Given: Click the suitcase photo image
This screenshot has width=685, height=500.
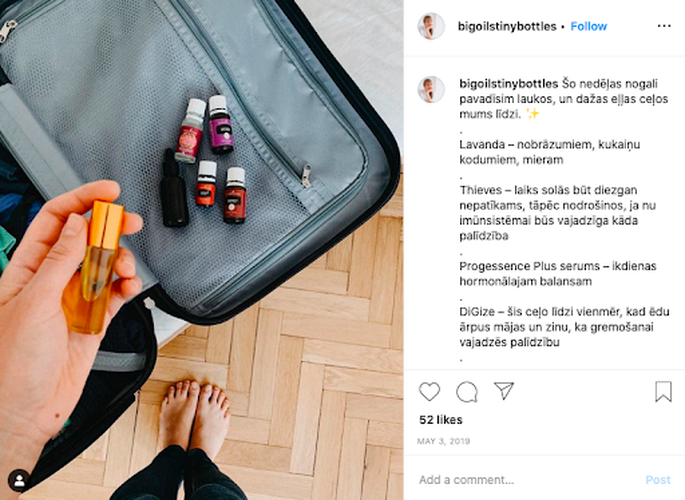Looking at the screenshot, I should [x=201, y=250].
